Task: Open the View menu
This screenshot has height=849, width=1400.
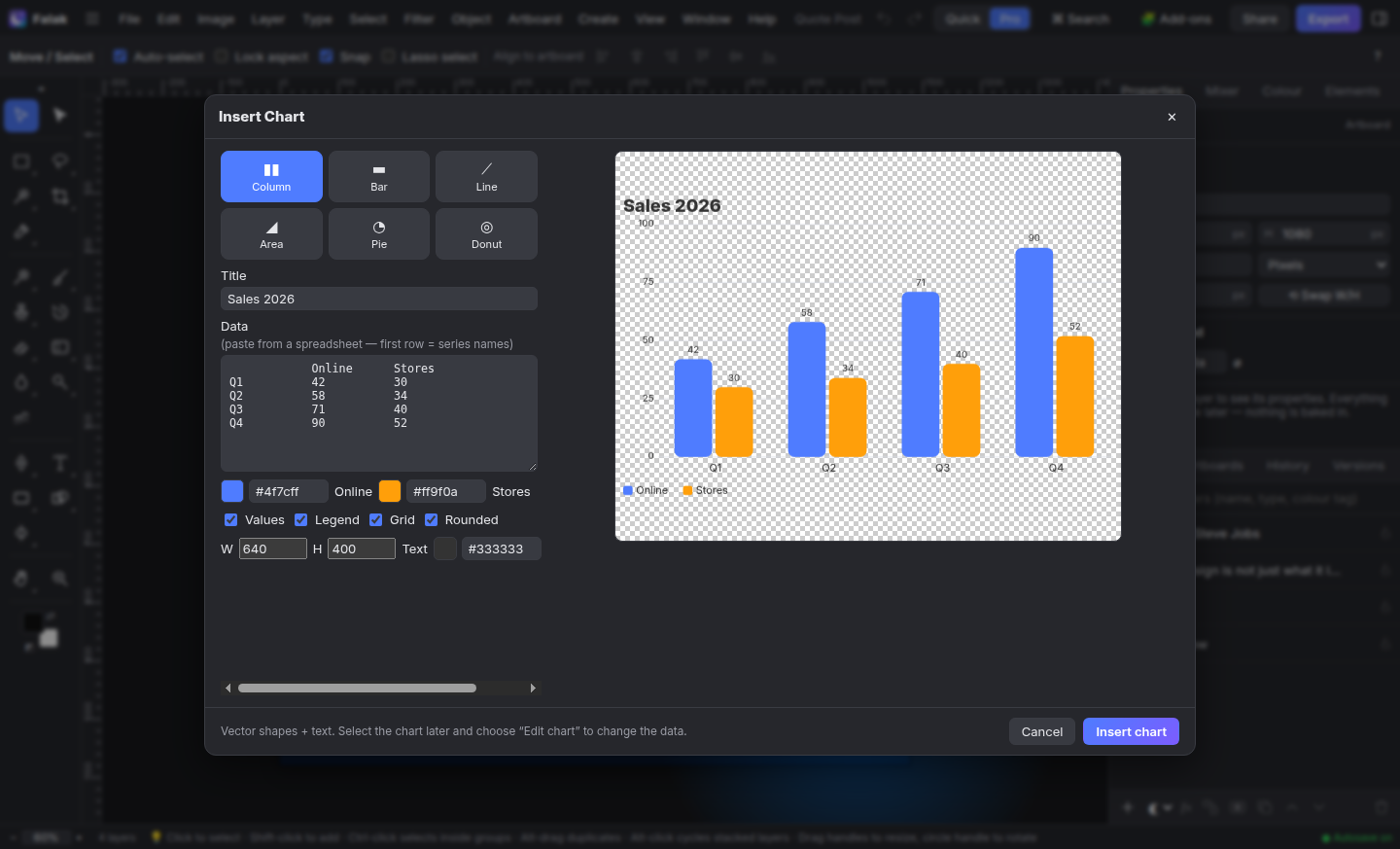Action: coord(650,18)
